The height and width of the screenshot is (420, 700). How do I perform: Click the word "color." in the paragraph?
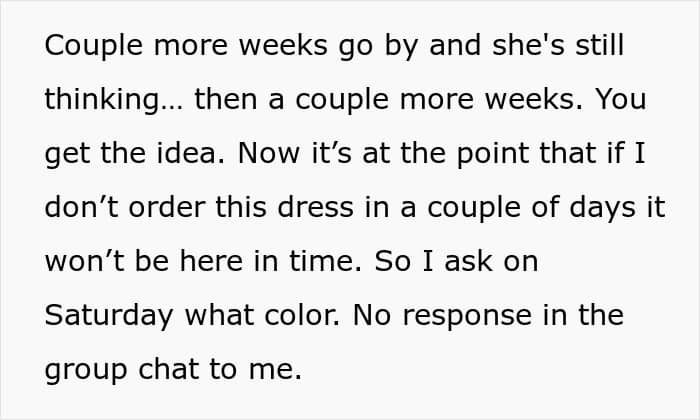pos(302,315)
